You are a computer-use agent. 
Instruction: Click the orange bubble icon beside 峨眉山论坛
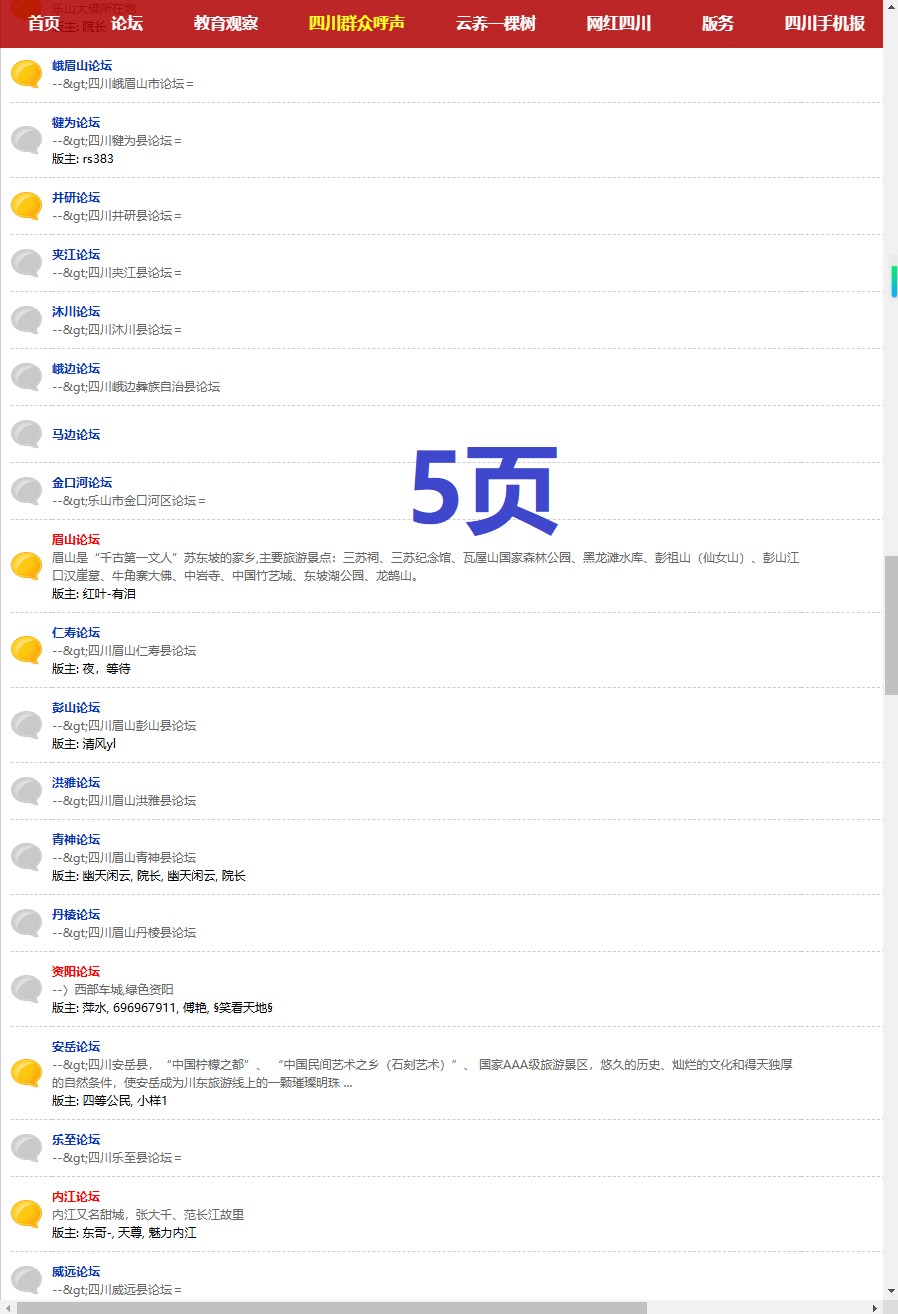(26, 74)
